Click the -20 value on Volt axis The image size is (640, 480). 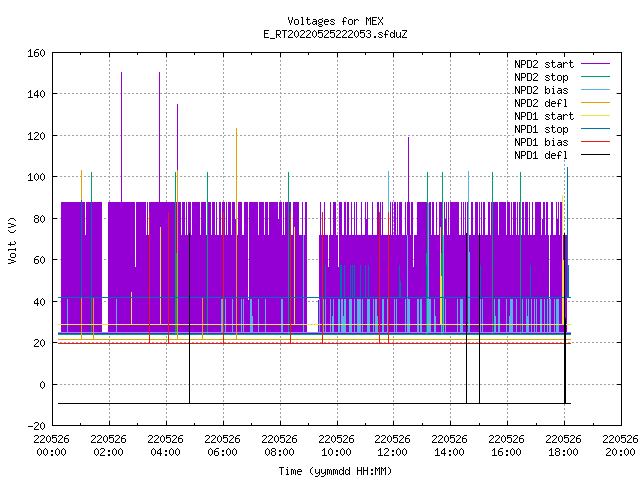pos(36,426)
